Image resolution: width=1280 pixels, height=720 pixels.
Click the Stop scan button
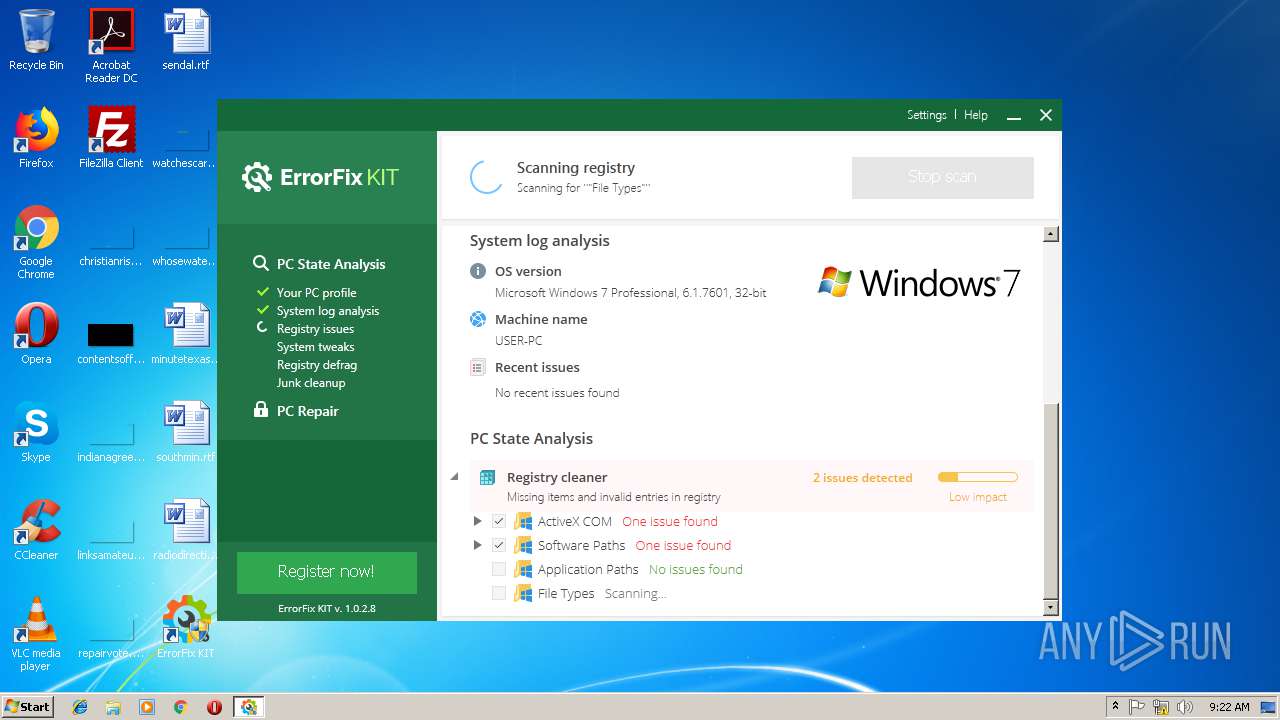(x=942, y=177)
